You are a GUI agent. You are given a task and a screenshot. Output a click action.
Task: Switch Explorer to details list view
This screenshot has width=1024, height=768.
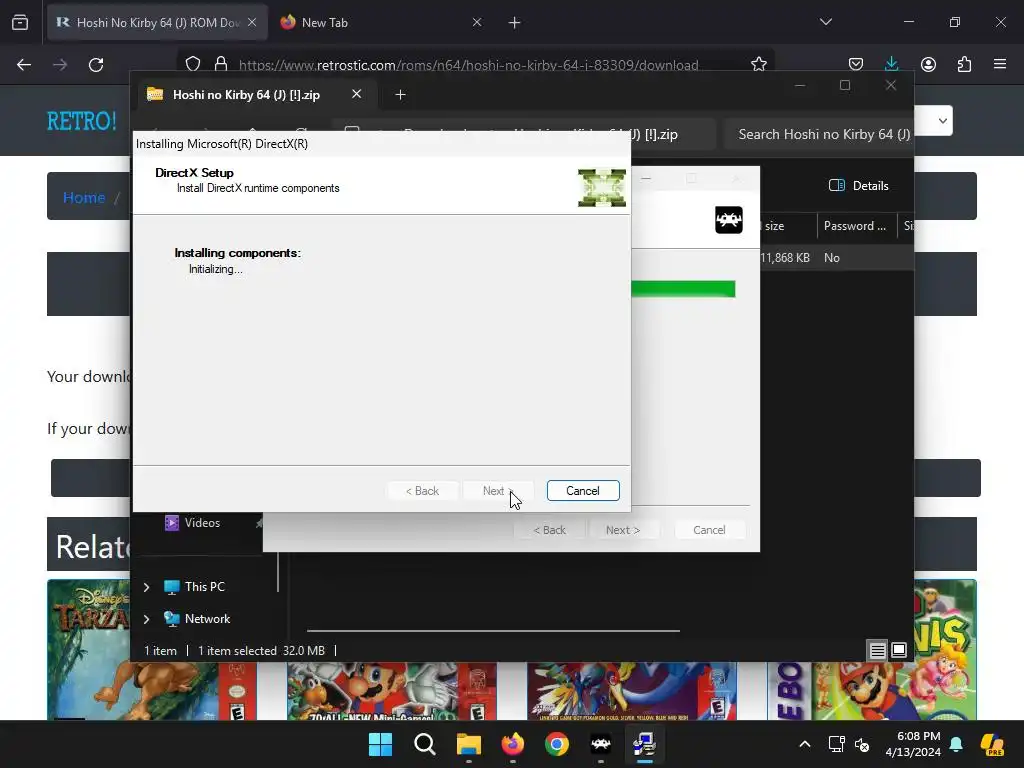pos(877,650)
